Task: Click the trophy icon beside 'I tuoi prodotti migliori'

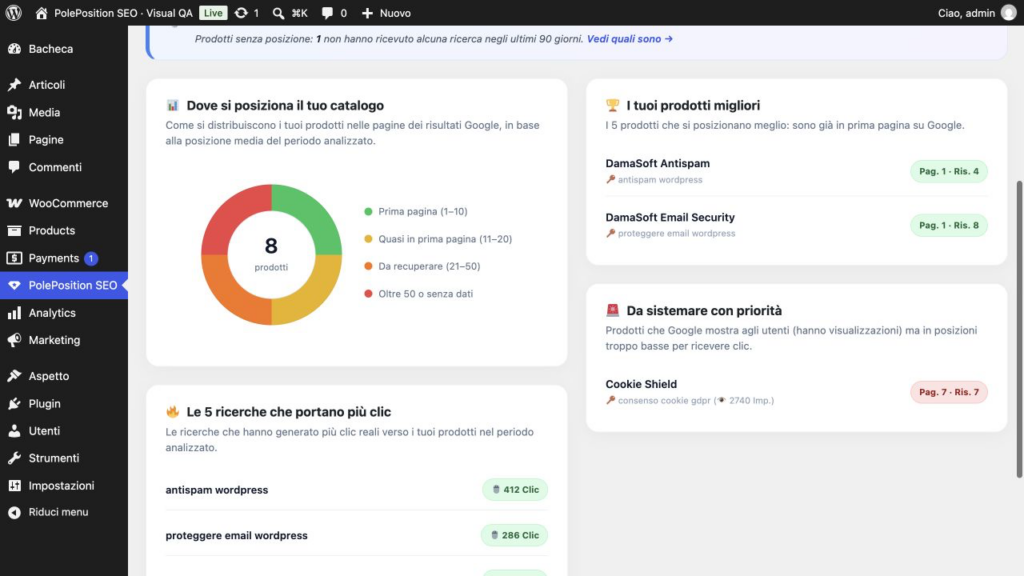Action: coord(612,105)
